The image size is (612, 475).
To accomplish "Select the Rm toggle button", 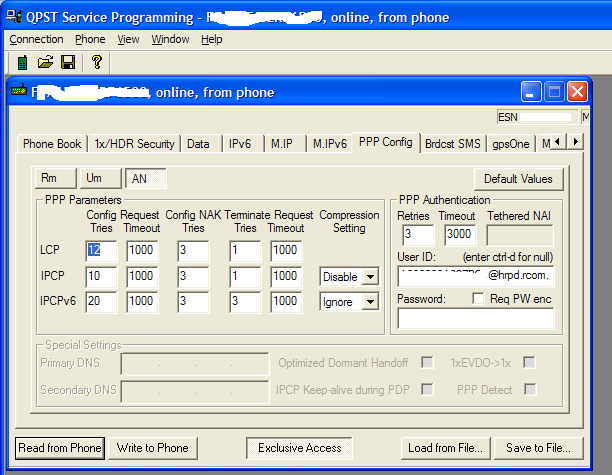I will pyautogui.click(x=55, y=178).
